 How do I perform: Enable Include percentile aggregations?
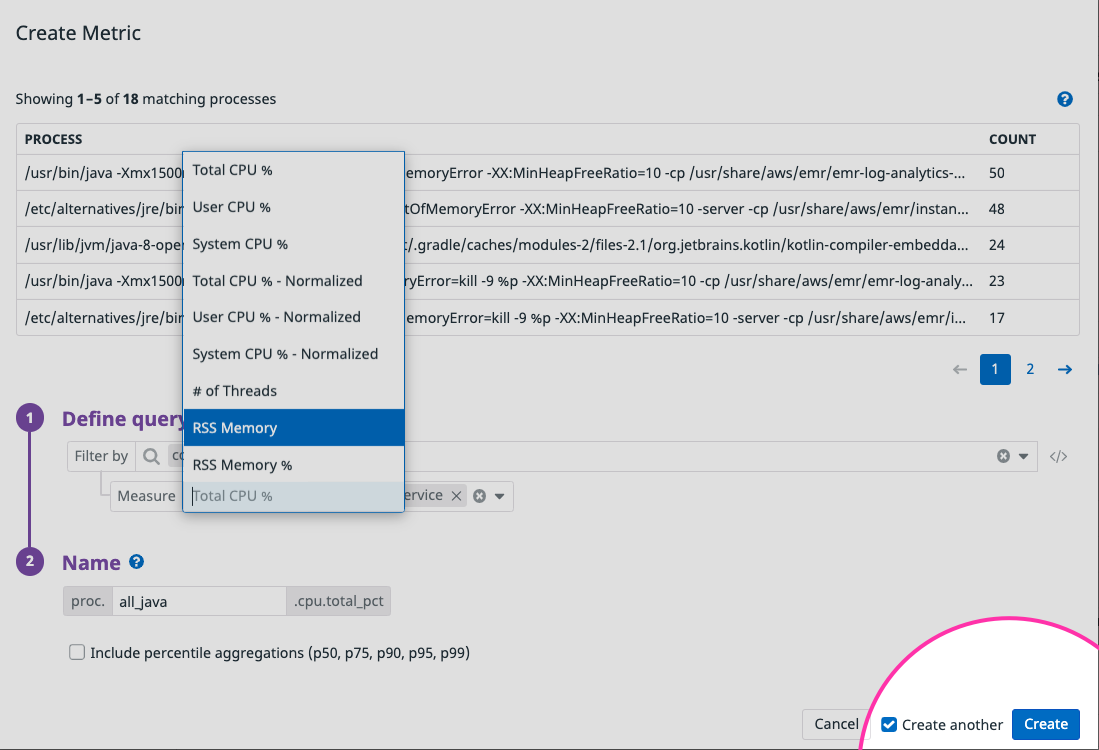(x=77, y=651)
